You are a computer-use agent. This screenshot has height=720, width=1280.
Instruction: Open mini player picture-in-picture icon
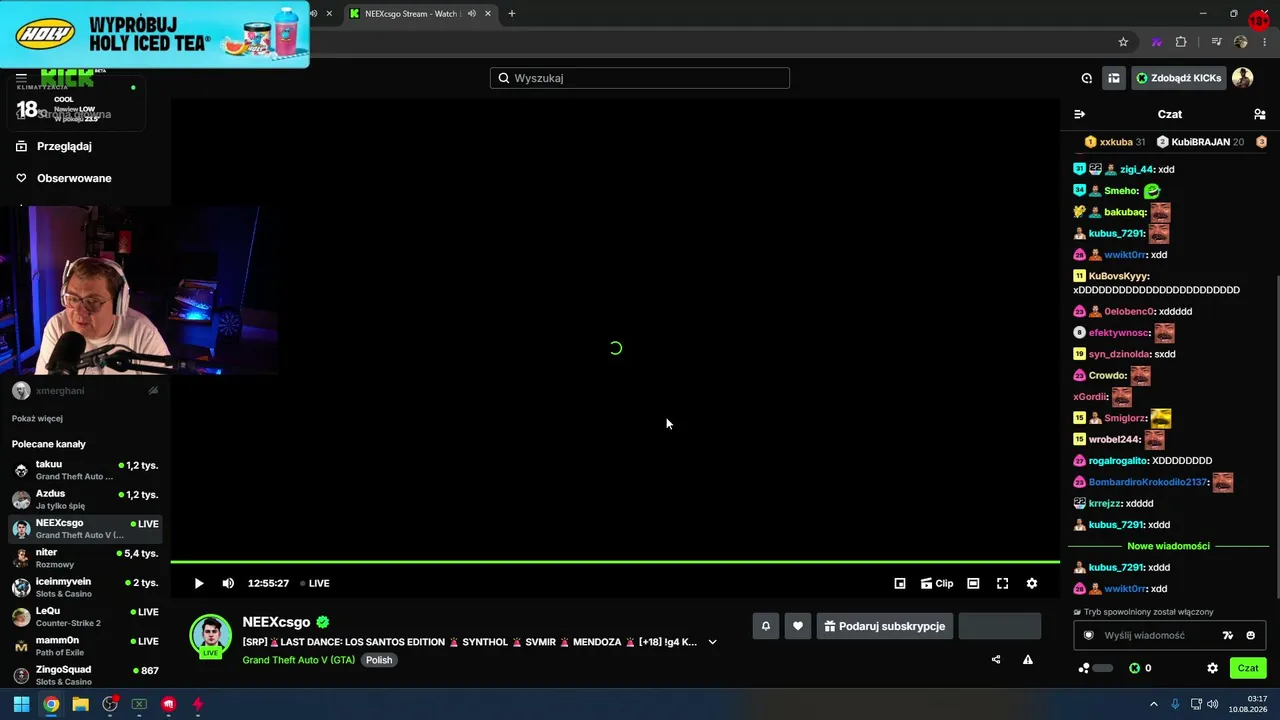900,583
